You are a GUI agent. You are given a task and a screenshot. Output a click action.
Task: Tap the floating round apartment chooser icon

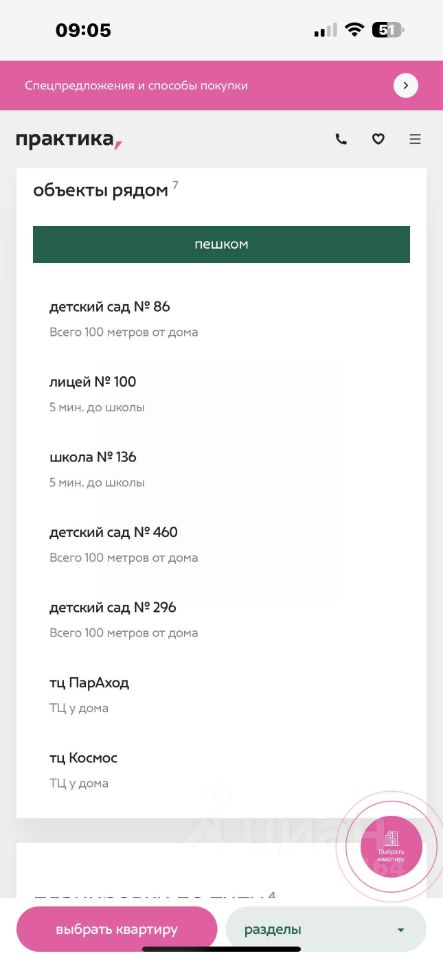(x=391, y=847)
